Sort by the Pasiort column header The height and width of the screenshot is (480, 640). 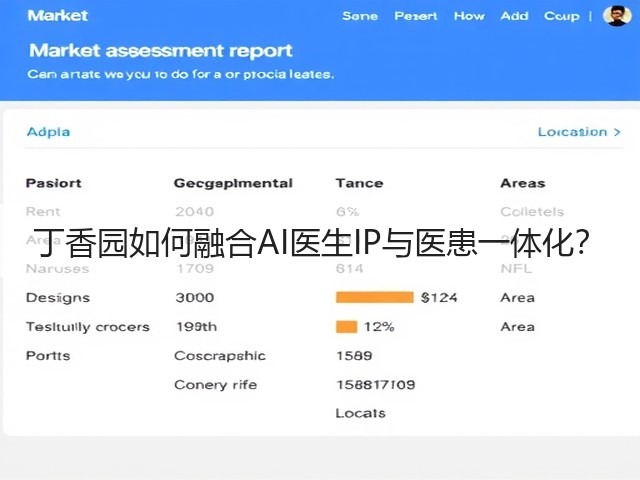coord(53,183)
